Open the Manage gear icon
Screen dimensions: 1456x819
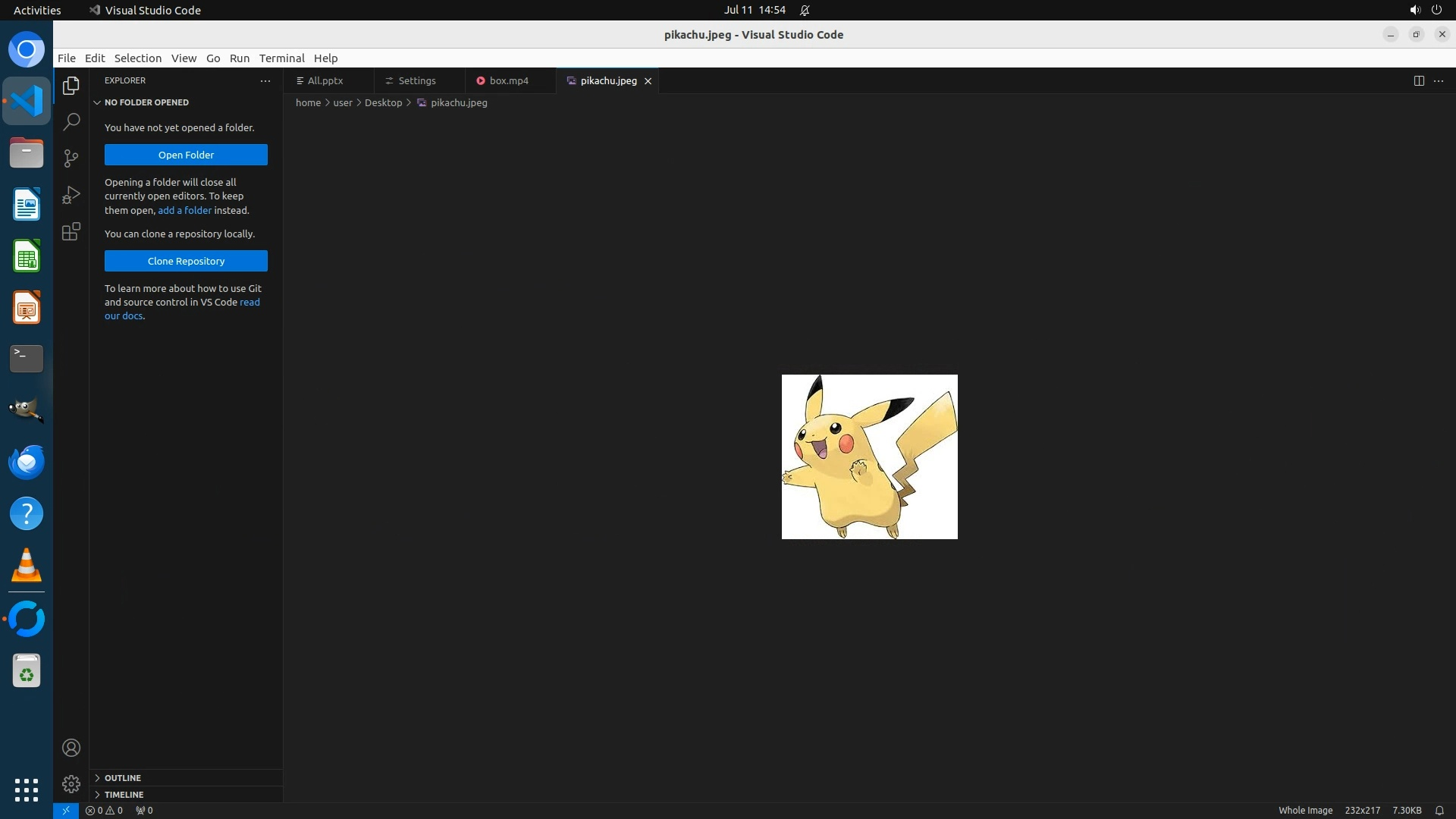(x=71, y=783)
